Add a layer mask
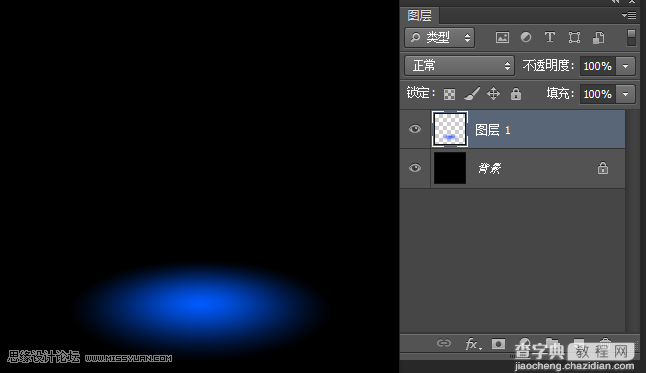Screen dimensions: 646x373 [x=498, y=343]
